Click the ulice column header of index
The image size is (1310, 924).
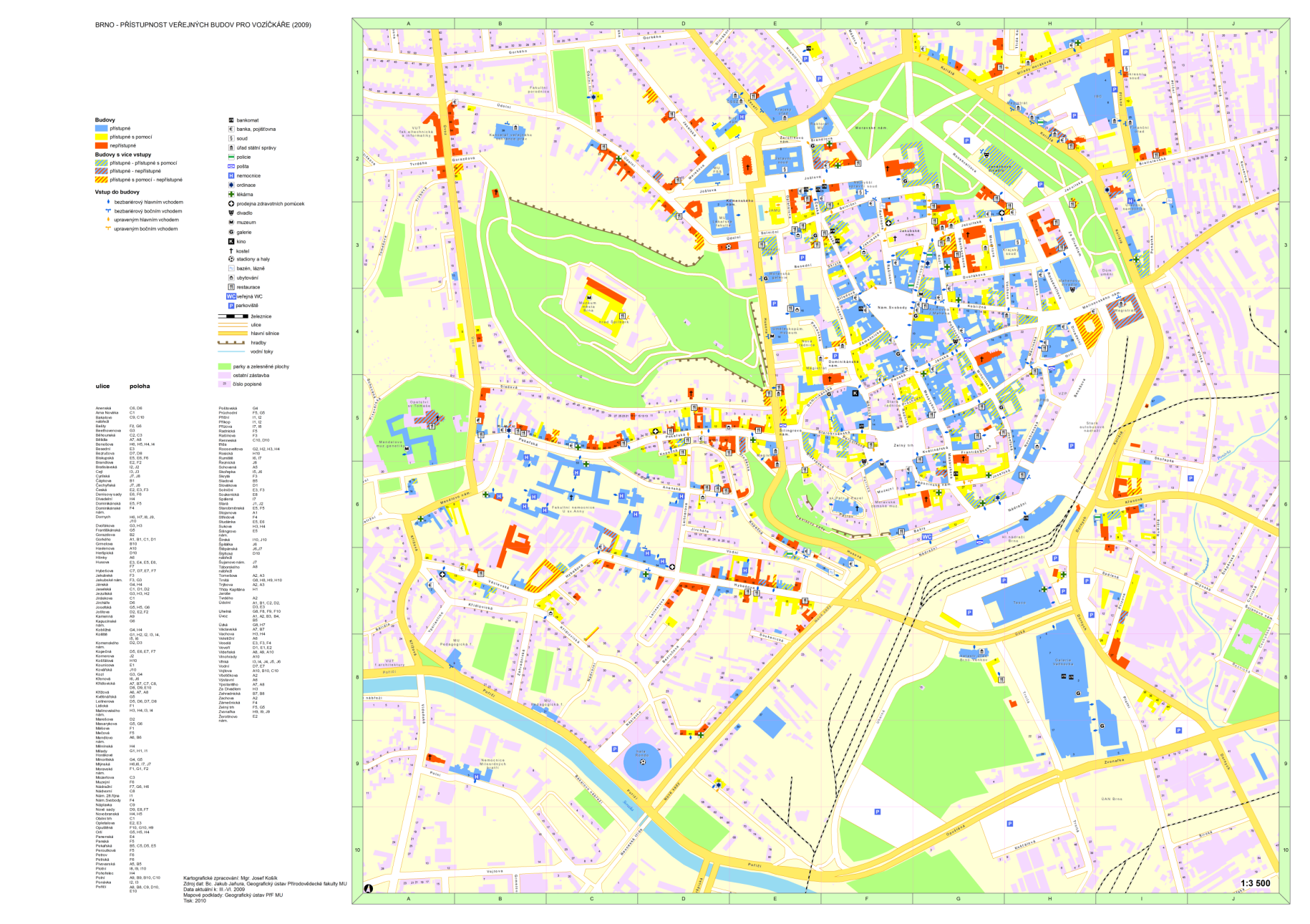[x=103, y=386]
